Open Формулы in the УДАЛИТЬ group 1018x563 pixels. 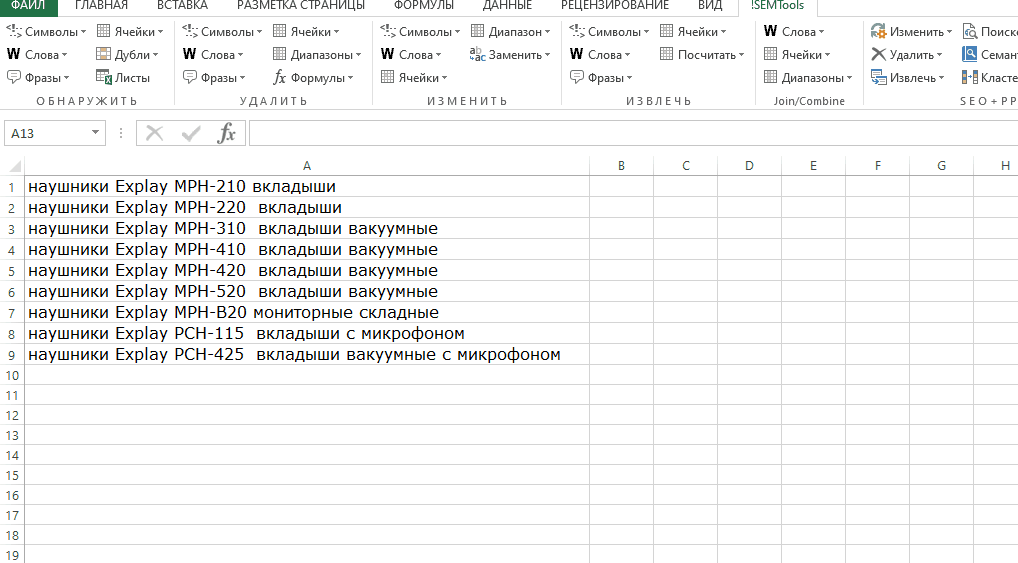click(314, 77)
